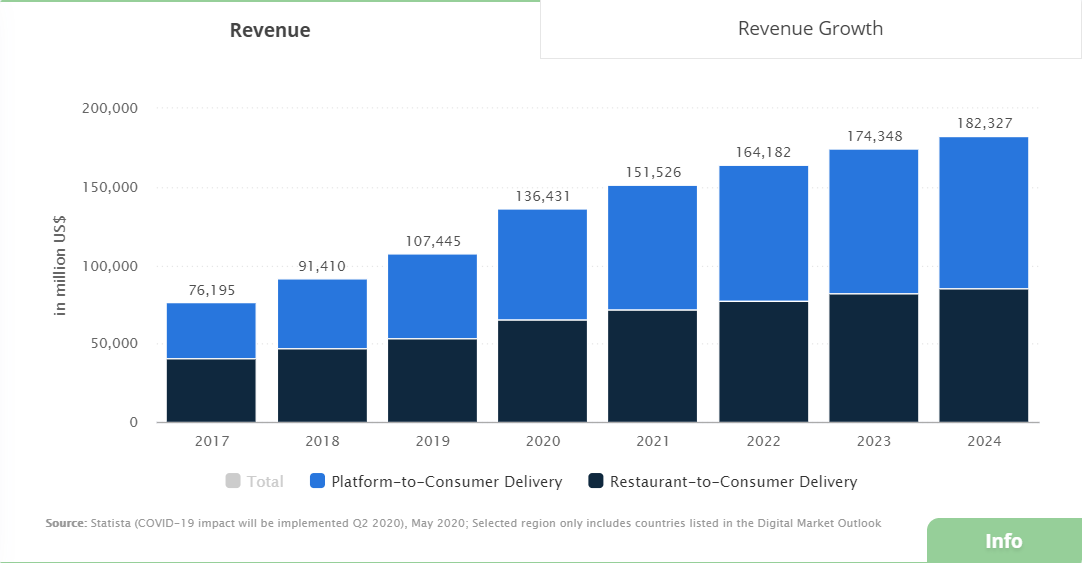Switch to the Revenue tab
Viewport: 1082px width, 563px height.
click(270, 30)
